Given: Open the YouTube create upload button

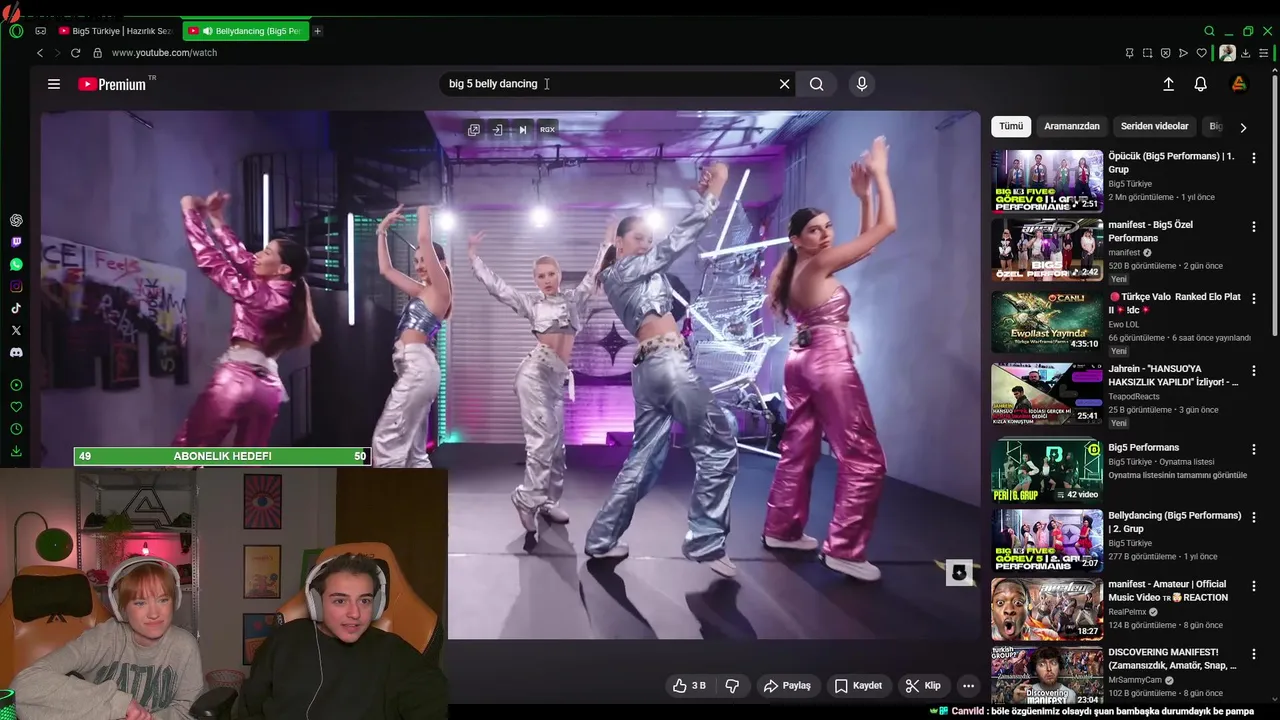Looking at the screenshot, I should tap(1168, 84).
